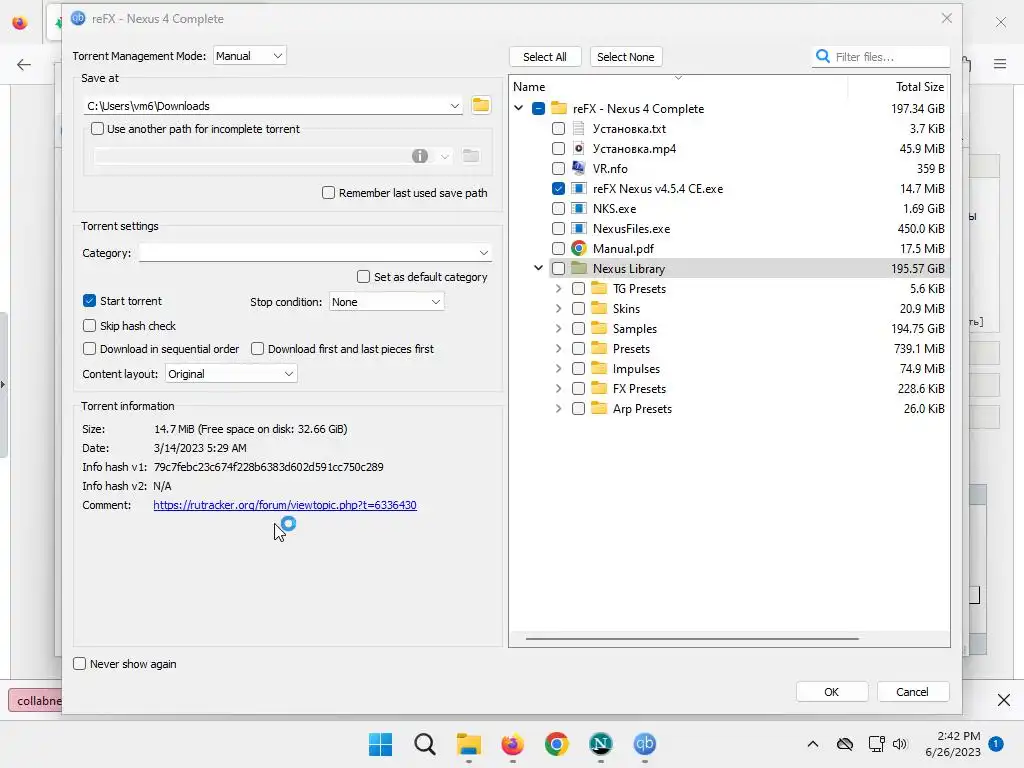The width and height of the screenshot is (1024, 768).
Task: Click the Select All button
Action: [545, 57]
